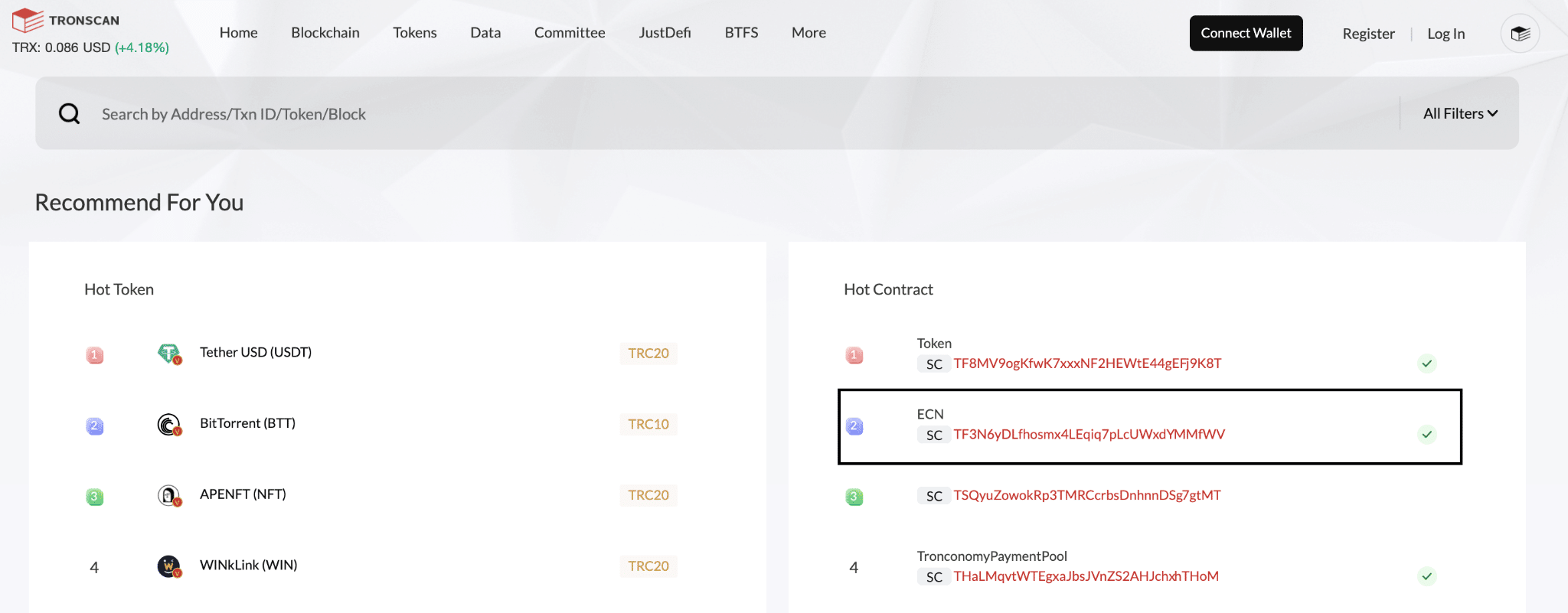Open Tether USD (USDT) token page
1568x613 pixels.
tap(256, 352)
